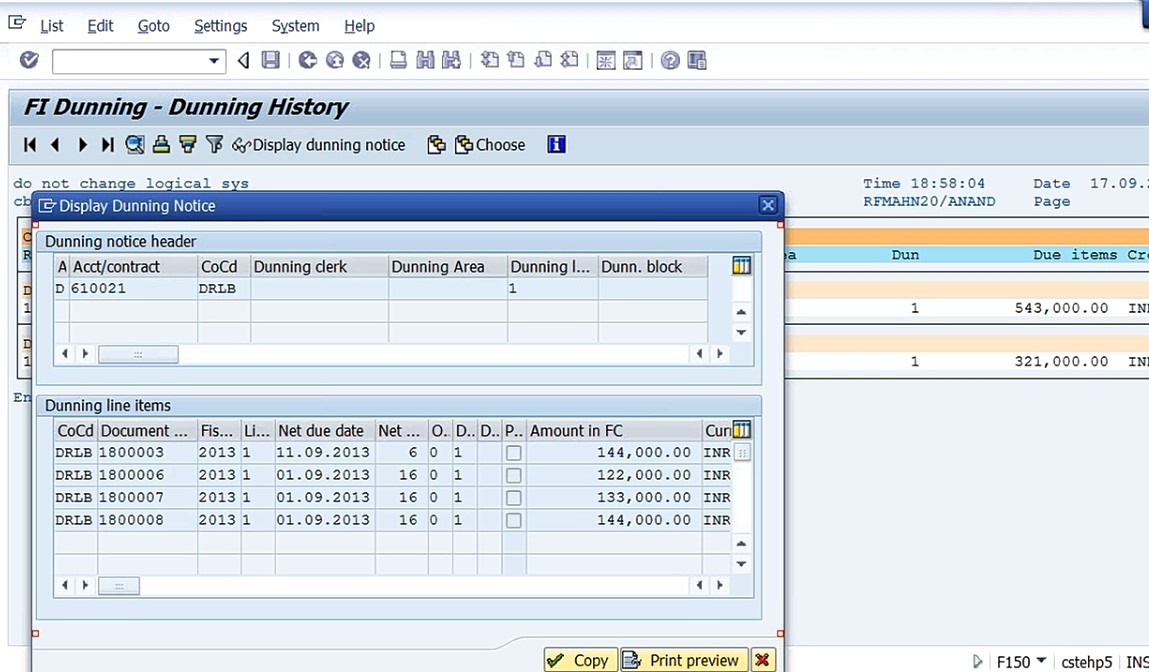Image resolution: width=1149 pixels, height=672 pixels.
Task: Click the Cancel round X icon
Action: (361, 60)
